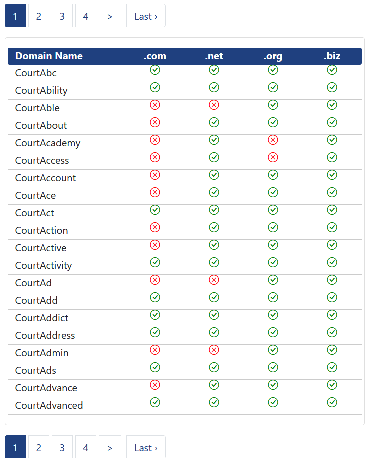Click red X for CourtAdmin .com
Image resolution: width=368 pixels, height=458 pixels.
point(155,350)
